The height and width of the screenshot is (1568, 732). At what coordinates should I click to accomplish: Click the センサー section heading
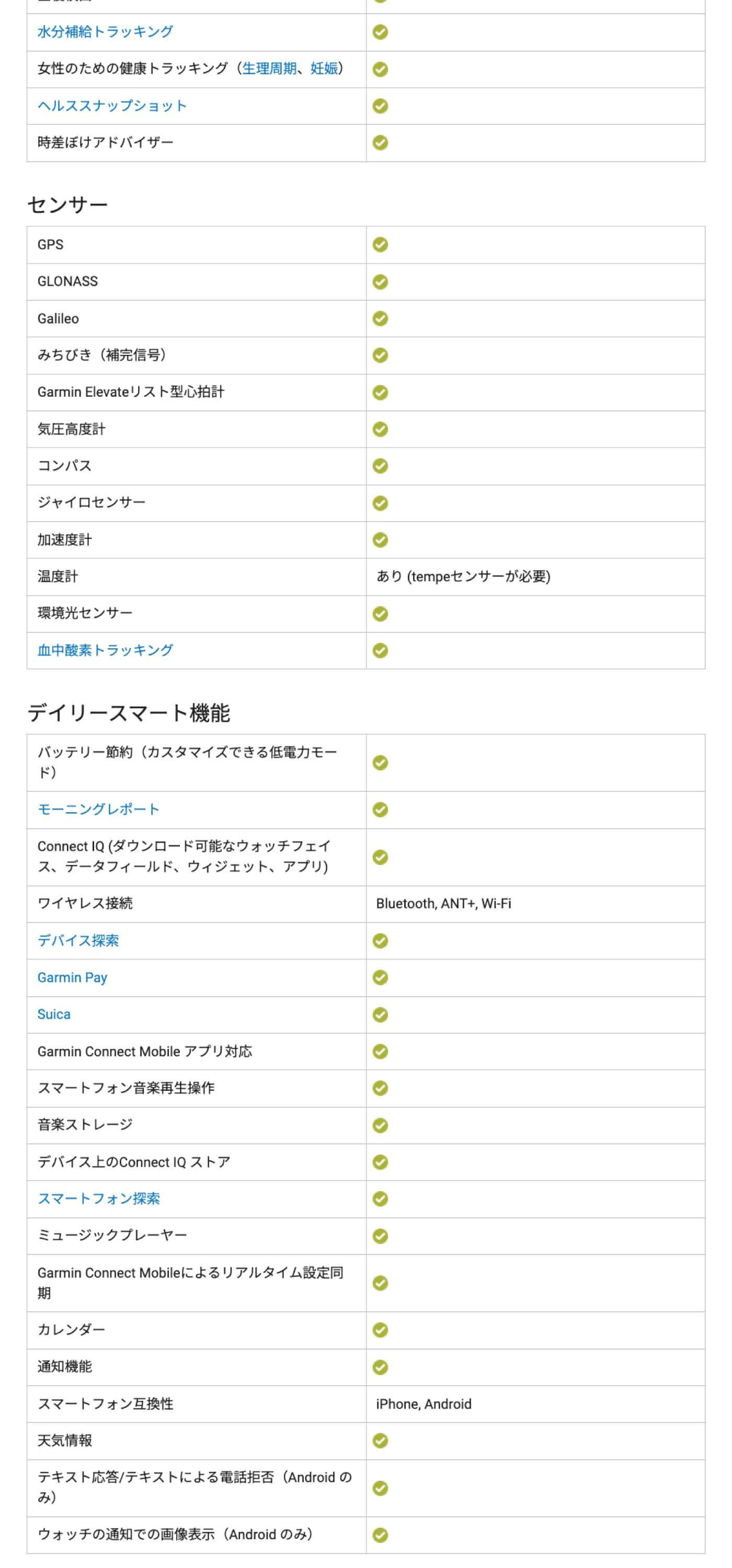[x=67, y=204]
